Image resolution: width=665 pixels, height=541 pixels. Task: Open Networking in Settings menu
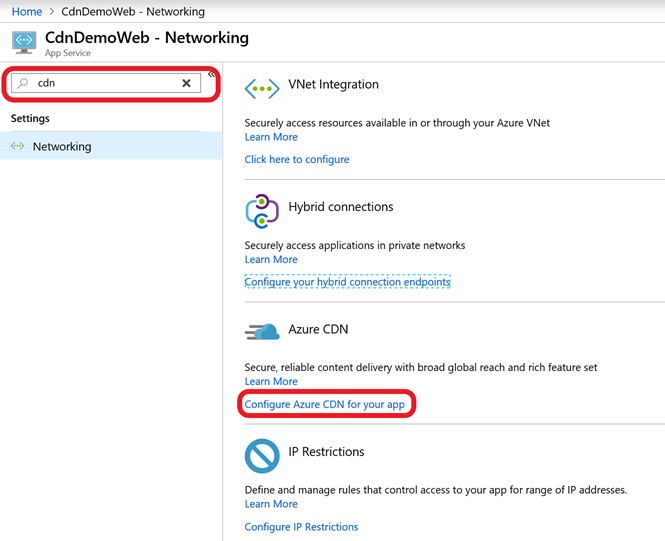pyautogui.click(x=110, y=146)
